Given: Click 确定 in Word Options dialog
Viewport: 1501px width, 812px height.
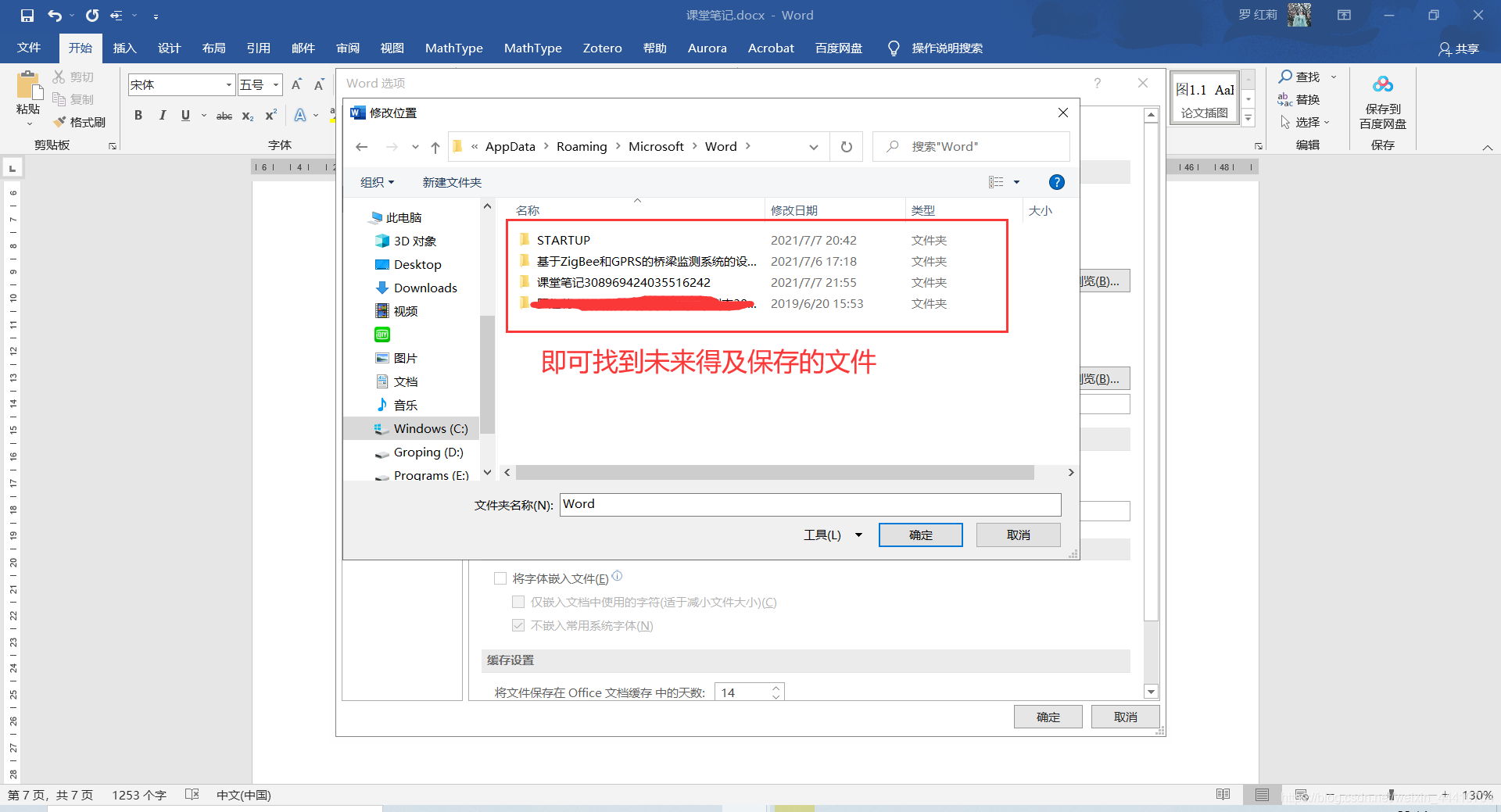Looking at the screenshot, I should pyautogui.click(x=1048, y=717).
